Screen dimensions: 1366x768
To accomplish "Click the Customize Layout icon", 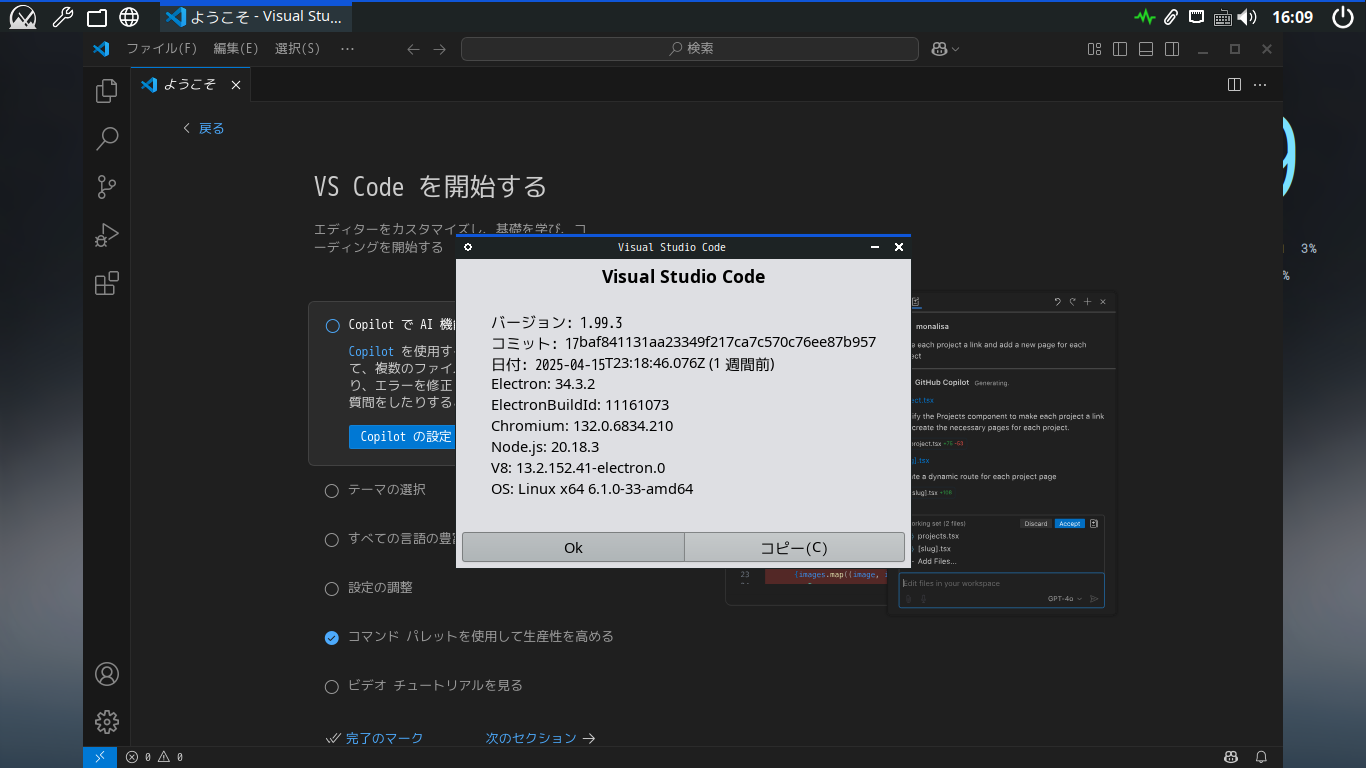I will 1094,49.
